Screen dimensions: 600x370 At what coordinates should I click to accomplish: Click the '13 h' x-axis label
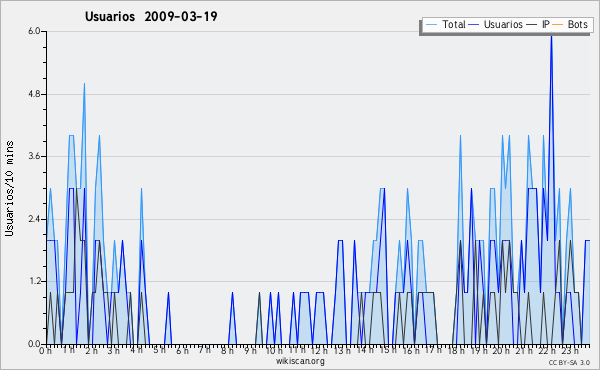(x=342, y=350)
